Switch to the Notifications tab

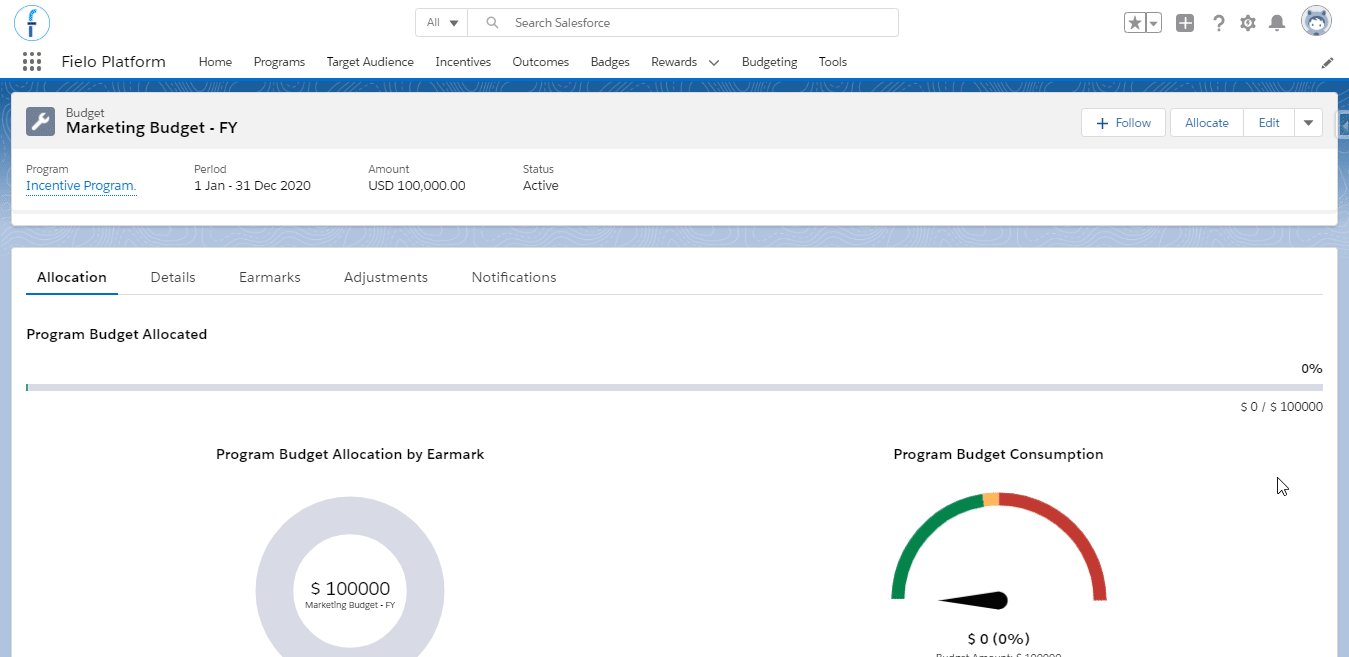(x=514, y=277)
